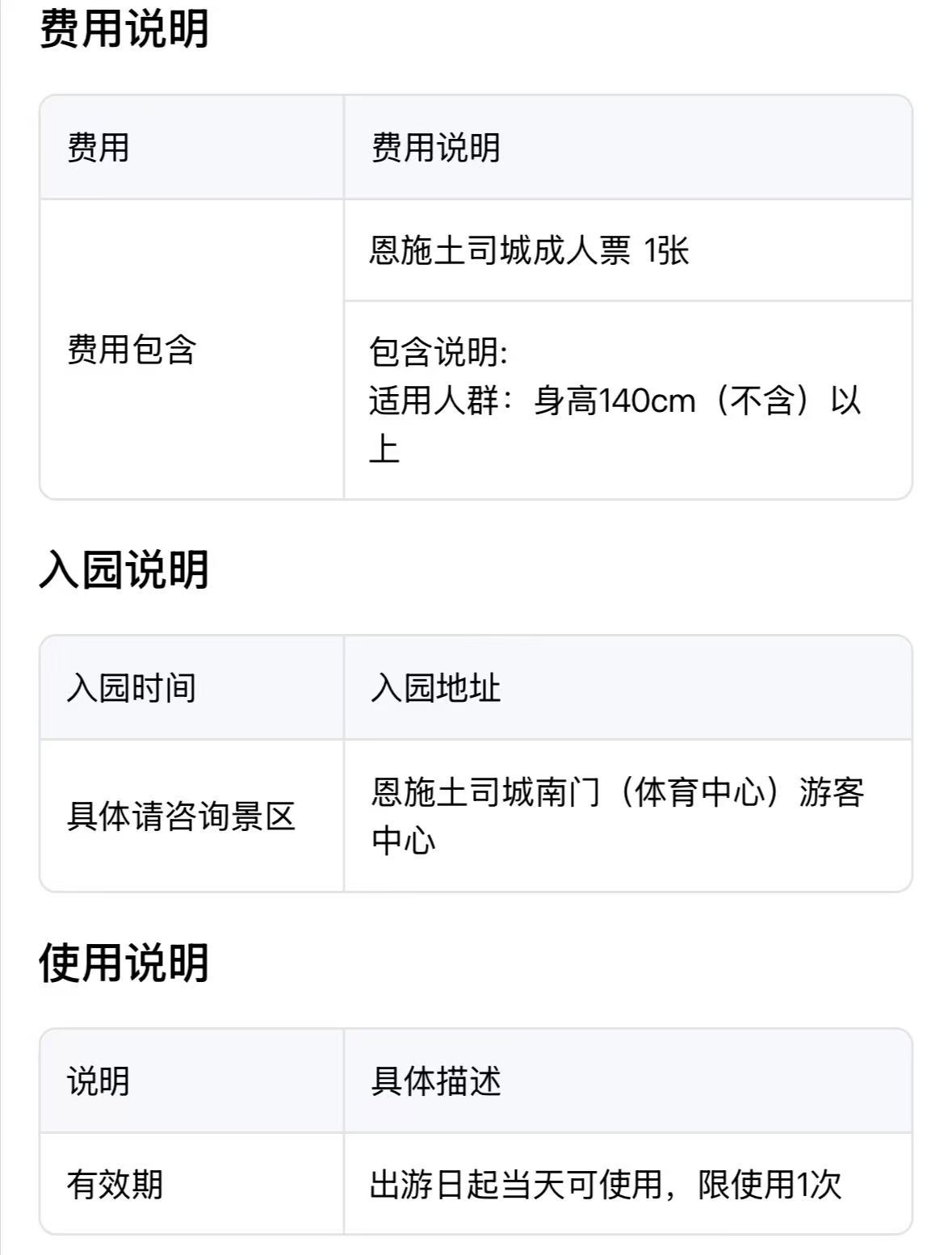
Task: Click the 入园时间 column header
Action: point(131,688)
